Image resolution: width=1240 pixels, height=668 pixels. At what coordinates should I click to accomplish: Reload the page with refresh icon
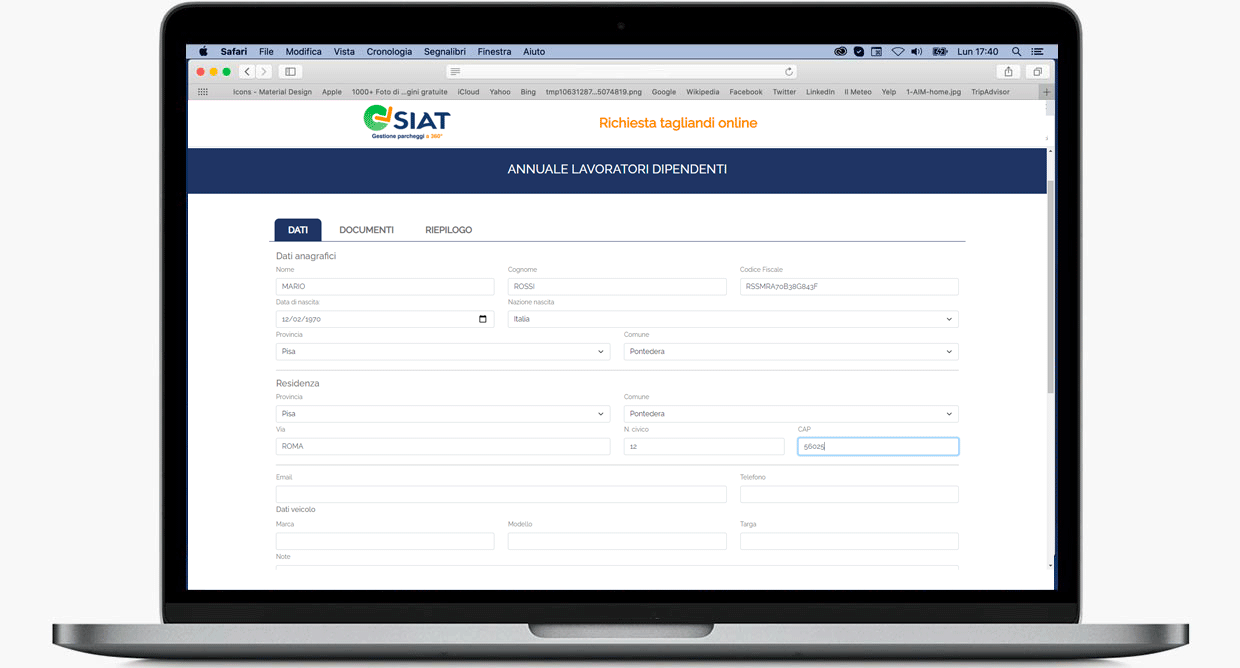(789, 72)
